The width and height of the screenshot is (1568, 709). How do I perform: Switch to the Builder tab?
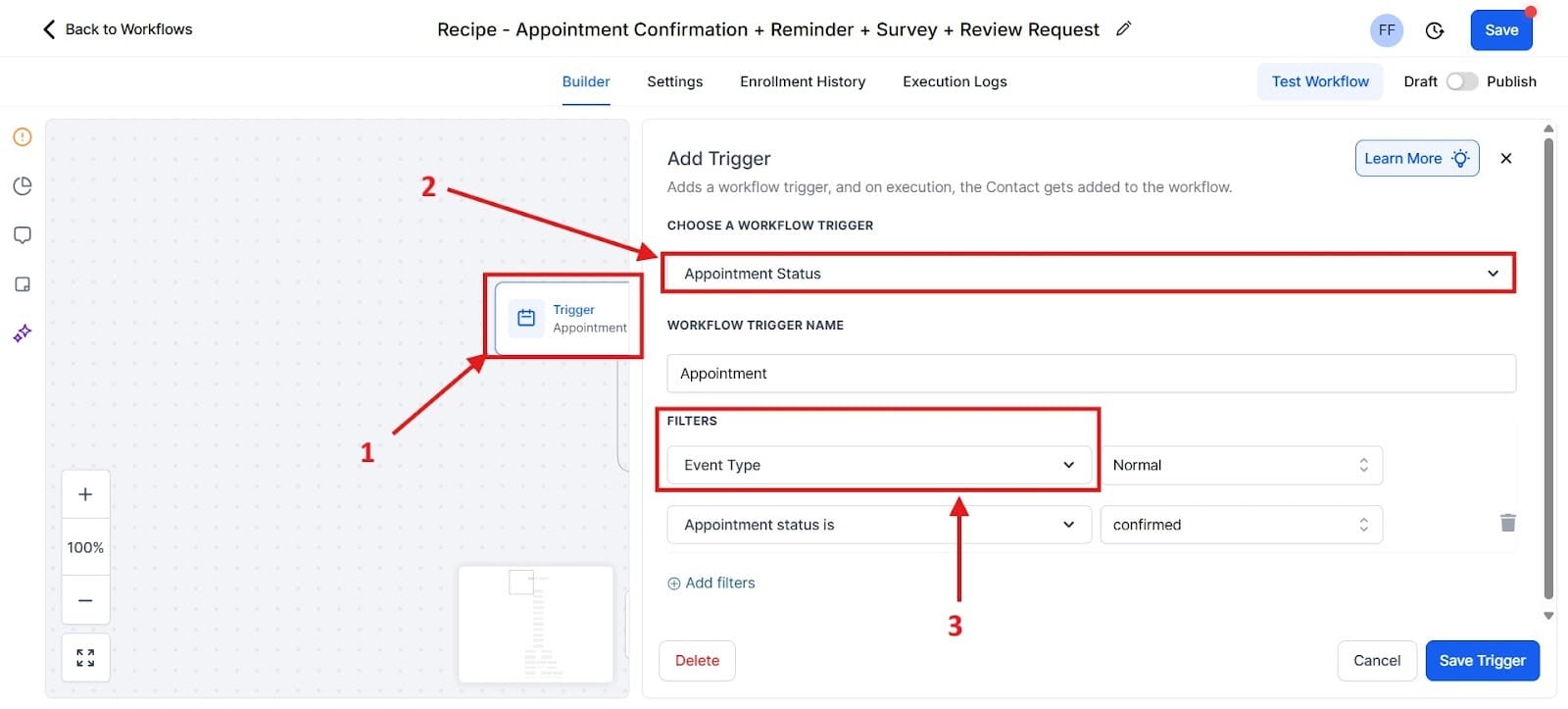tap(586, 81)
